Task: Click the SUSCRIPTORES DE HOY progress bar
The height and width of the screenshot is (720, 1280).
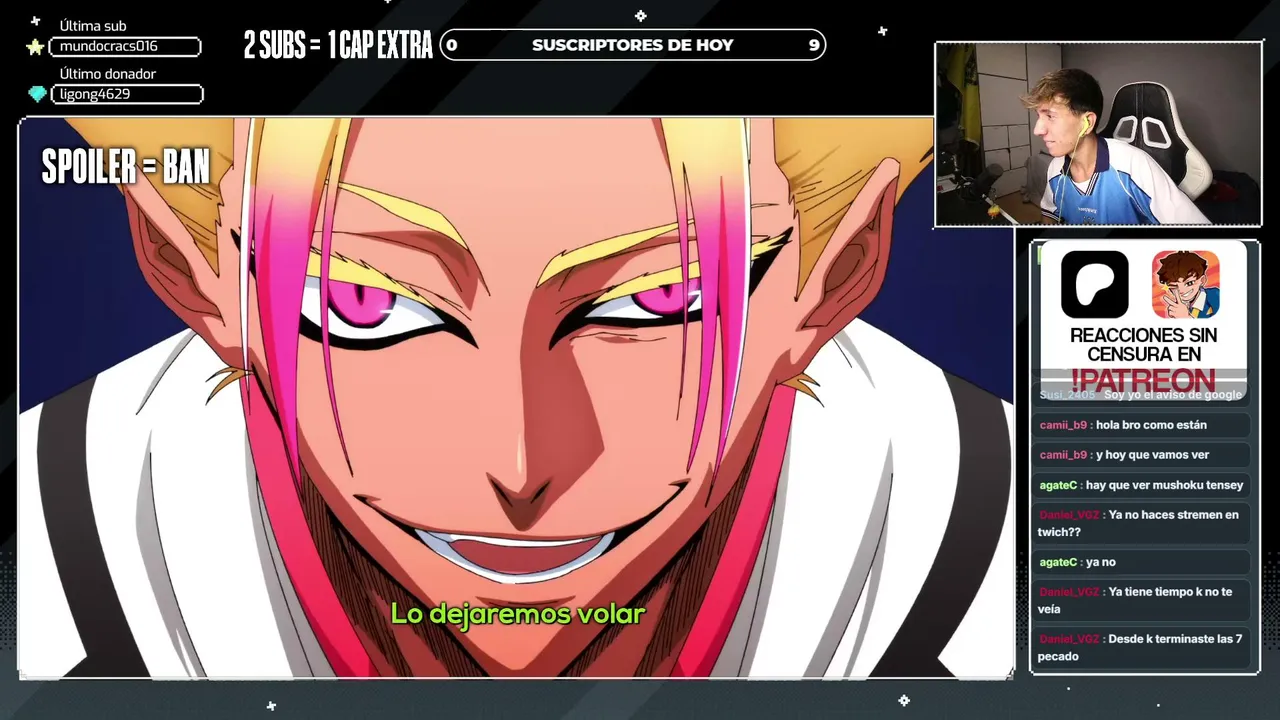Action: click(633, 45)
